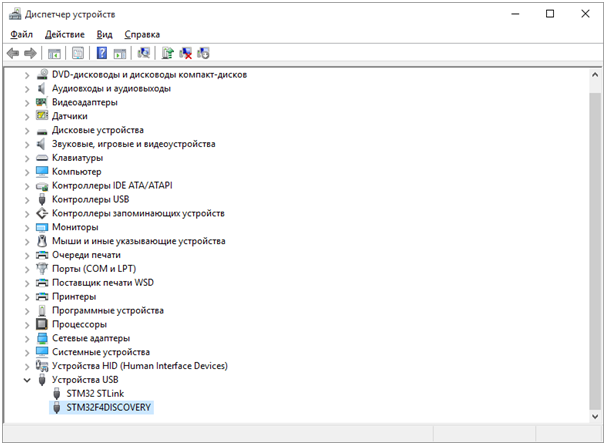This screenshot has width=606, height=445.
Task: Click the Видеоадаптеры display card icon
Action: click(x=42, y=102)
